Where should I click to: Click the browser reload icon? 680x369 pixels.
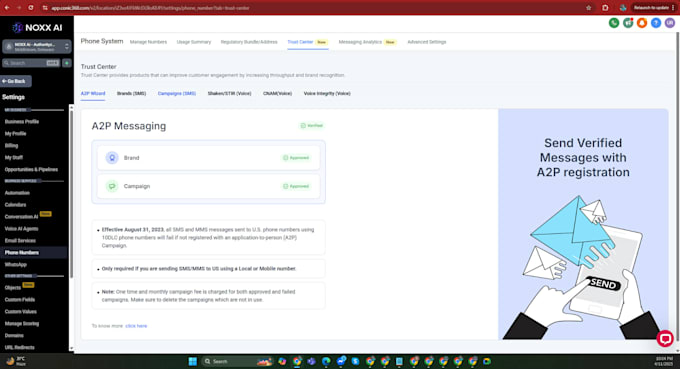click(x=31, y=8)
